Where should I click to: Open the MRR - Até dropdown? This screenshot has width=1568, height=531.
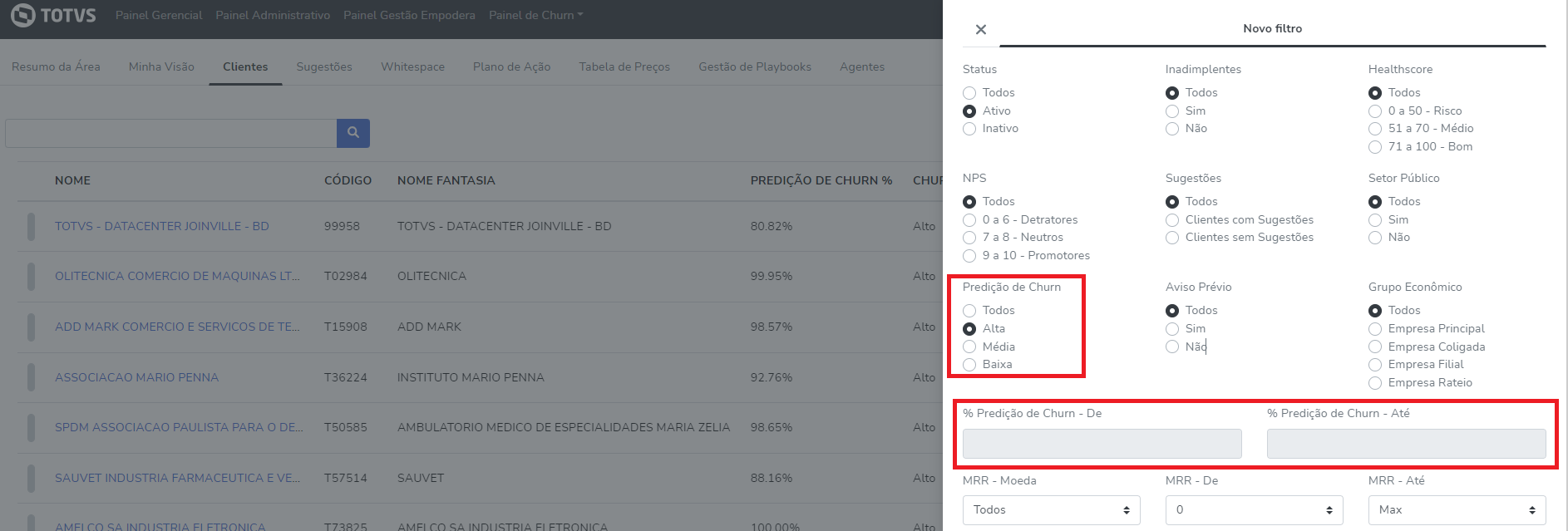[x=1457, y=510]
